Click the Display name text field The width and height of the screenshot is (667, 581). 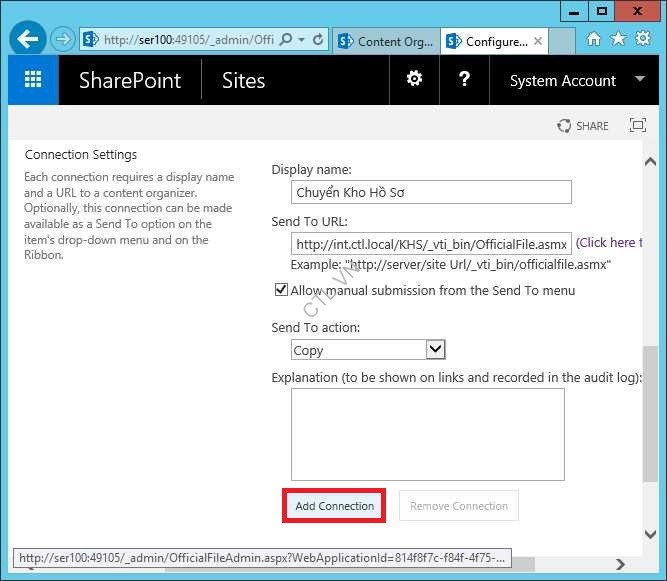click(x=431, y=192)
